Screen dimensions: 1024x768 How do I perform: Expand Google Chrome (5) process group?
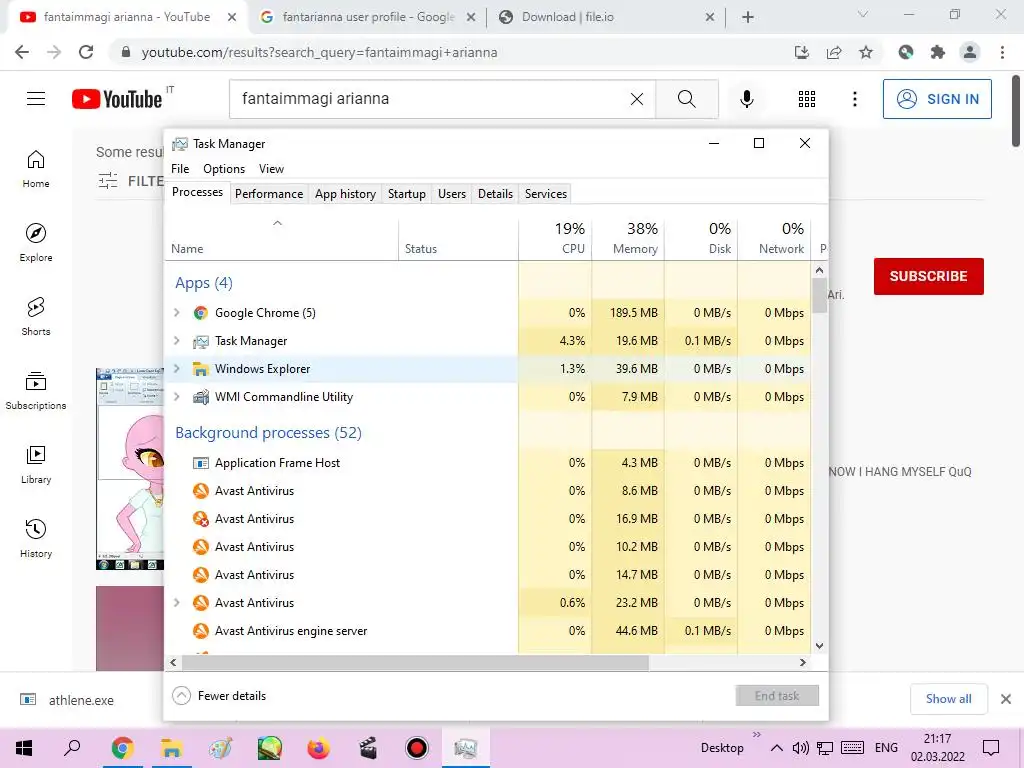pos(176,313)
